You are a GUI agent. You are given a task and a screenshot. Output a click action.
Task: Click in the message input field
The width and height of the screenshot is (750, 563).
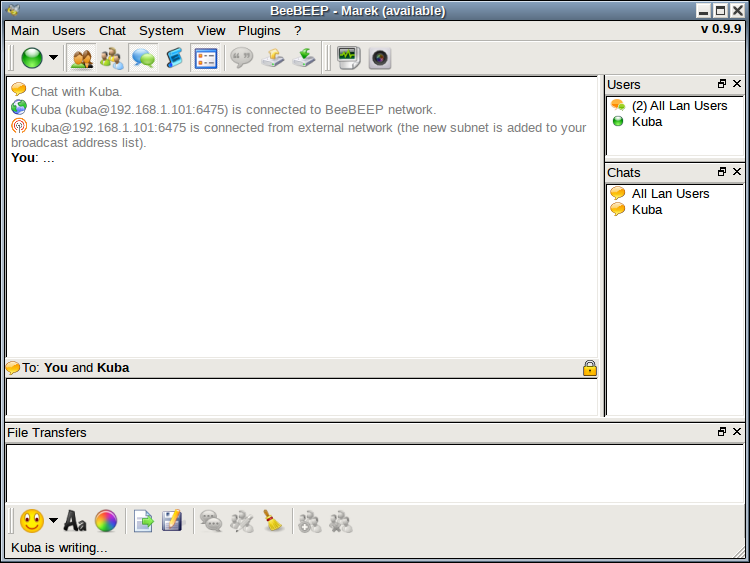pyautogui.click(x=302, y=397)
